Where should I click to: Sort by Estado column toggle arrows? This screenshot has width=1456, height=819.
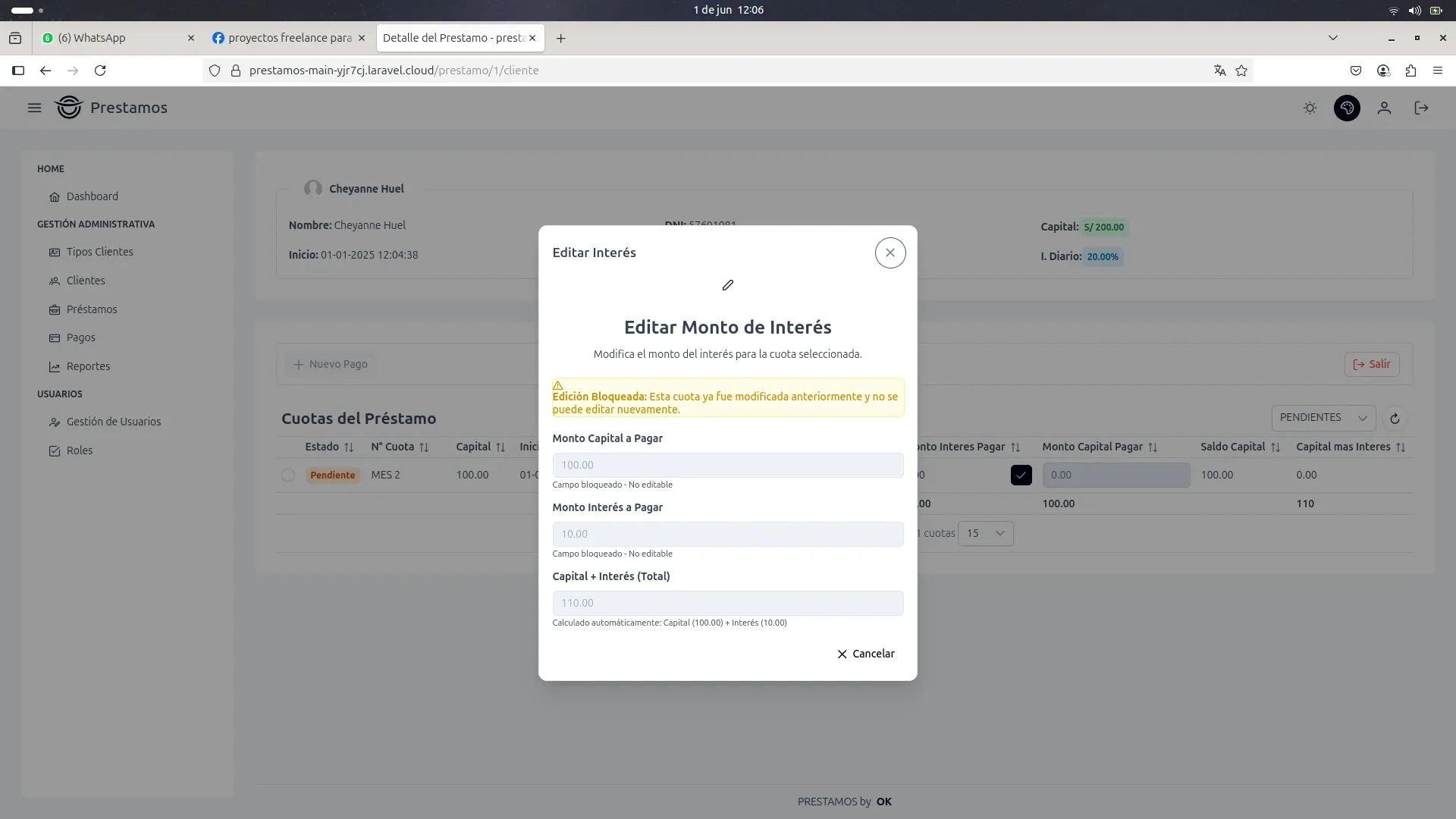[x=349, y=447]
